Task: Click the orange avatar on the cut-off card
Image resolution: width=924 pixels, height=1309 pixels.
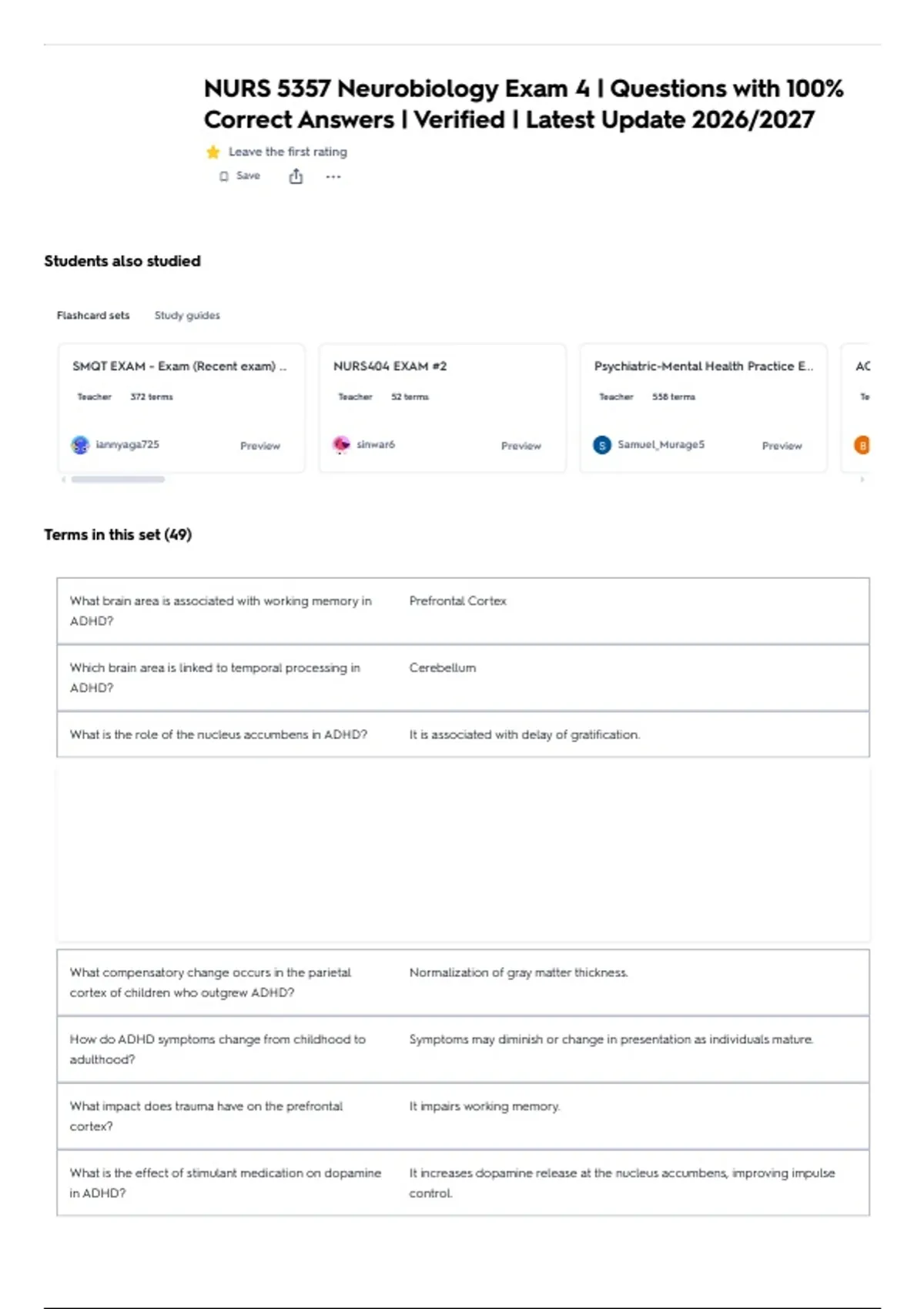Action: 862,445
